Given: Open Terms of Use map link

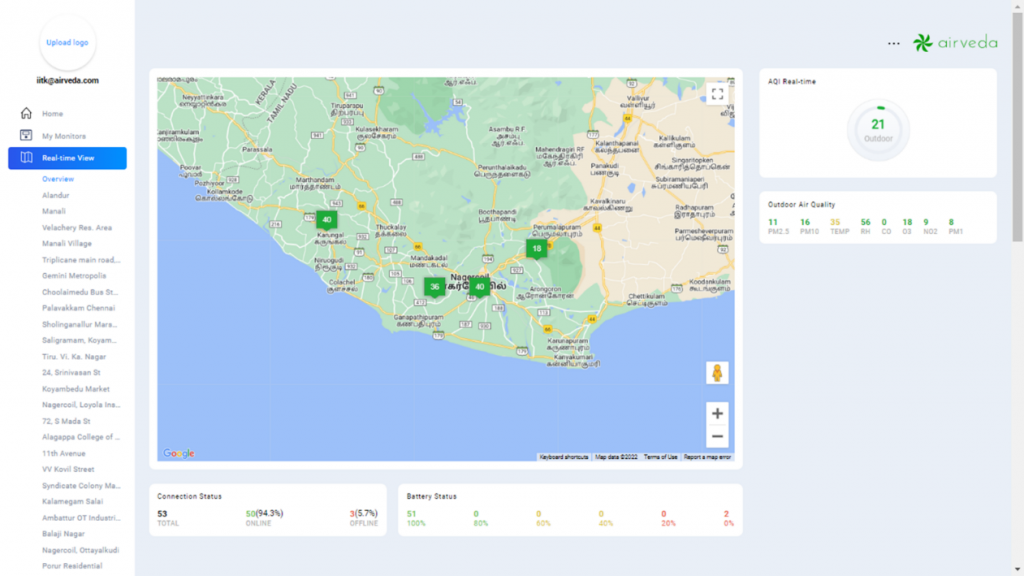Looking at the screenshot, I should coord(660,457).
